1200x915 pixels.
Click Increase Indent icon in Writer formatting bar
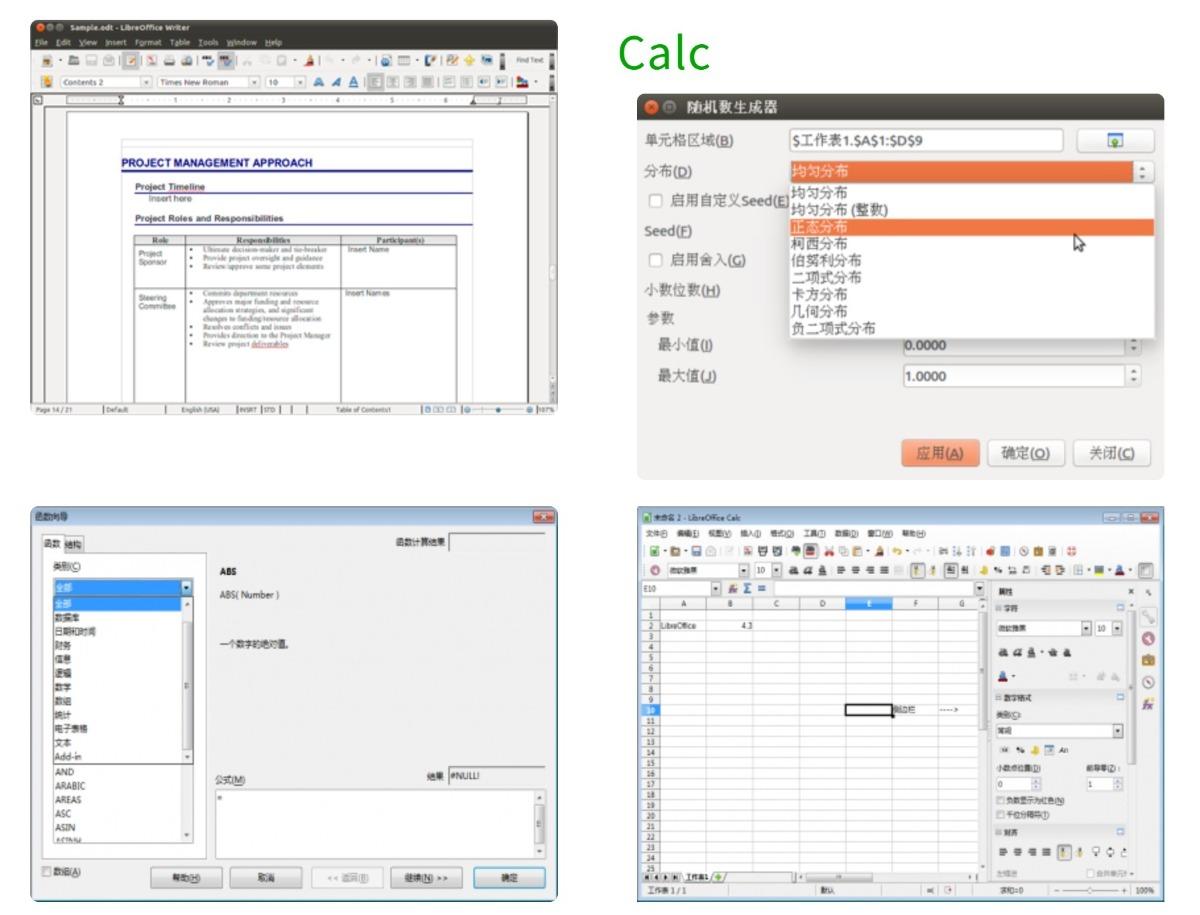[x=501, y=82]
